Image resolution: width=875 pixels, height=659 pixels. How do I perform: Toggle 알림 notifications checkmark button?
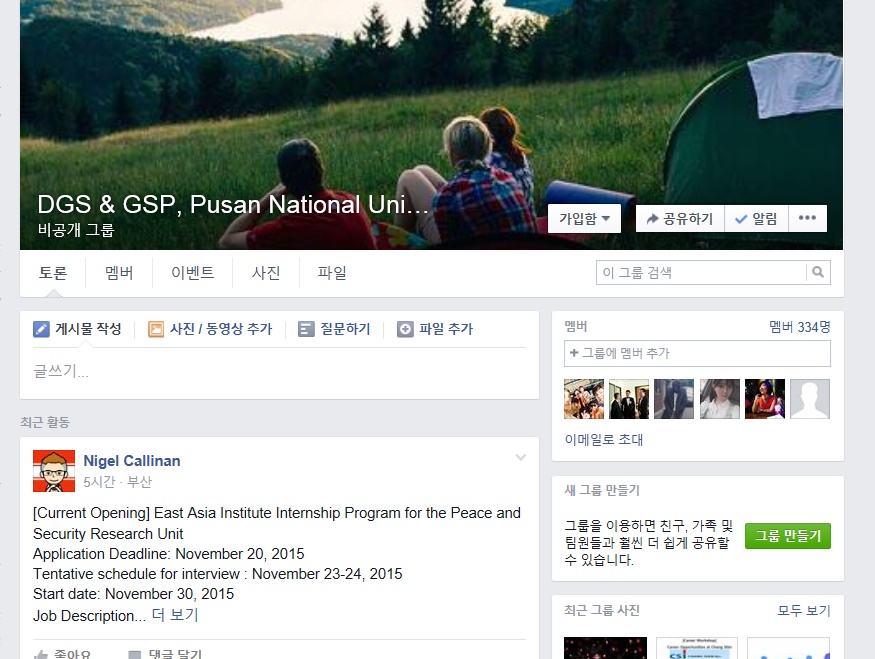756,218
